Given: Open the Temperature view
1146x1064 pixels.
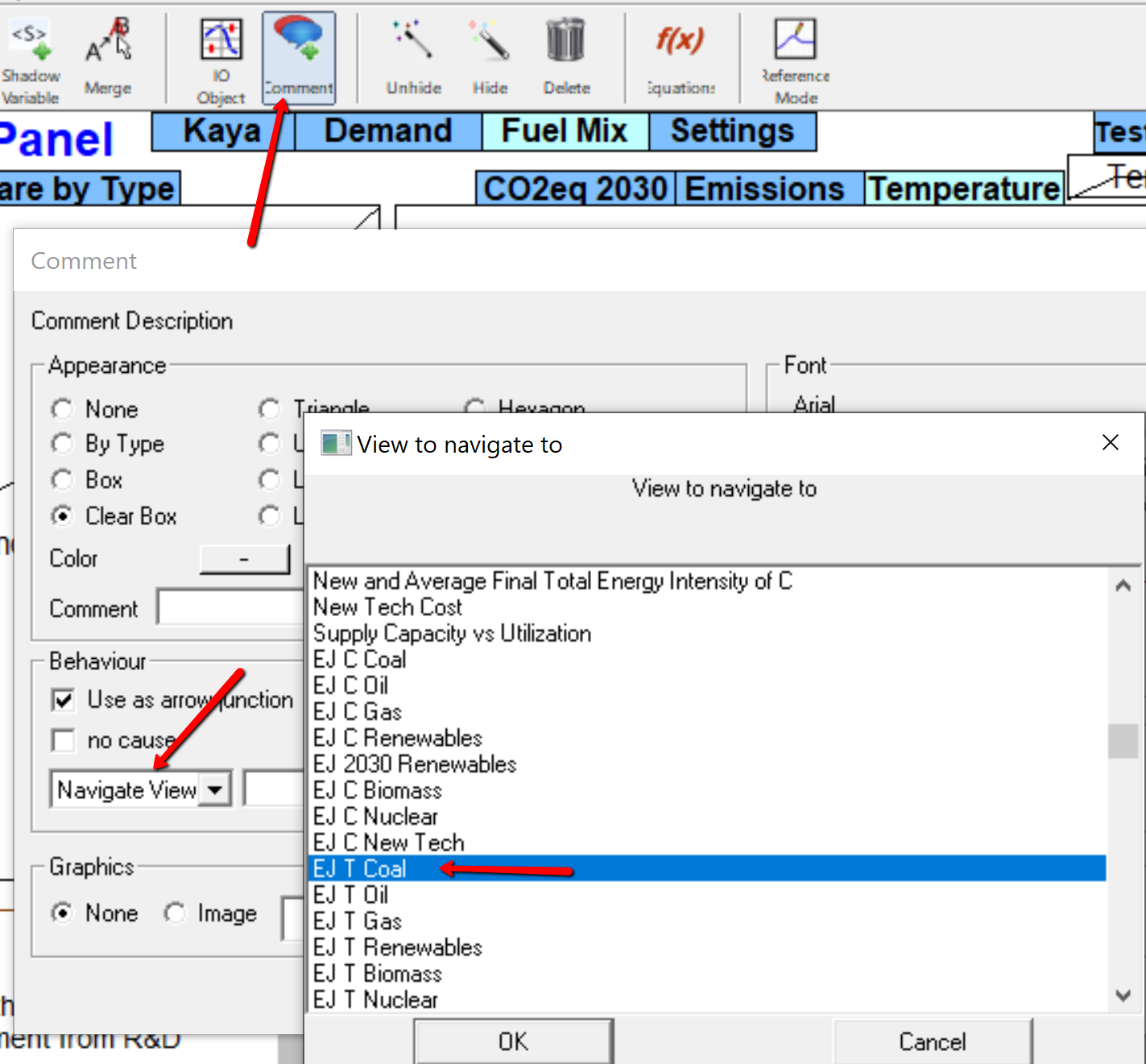Looking at the screenshot, I should (x=964, y=189).
